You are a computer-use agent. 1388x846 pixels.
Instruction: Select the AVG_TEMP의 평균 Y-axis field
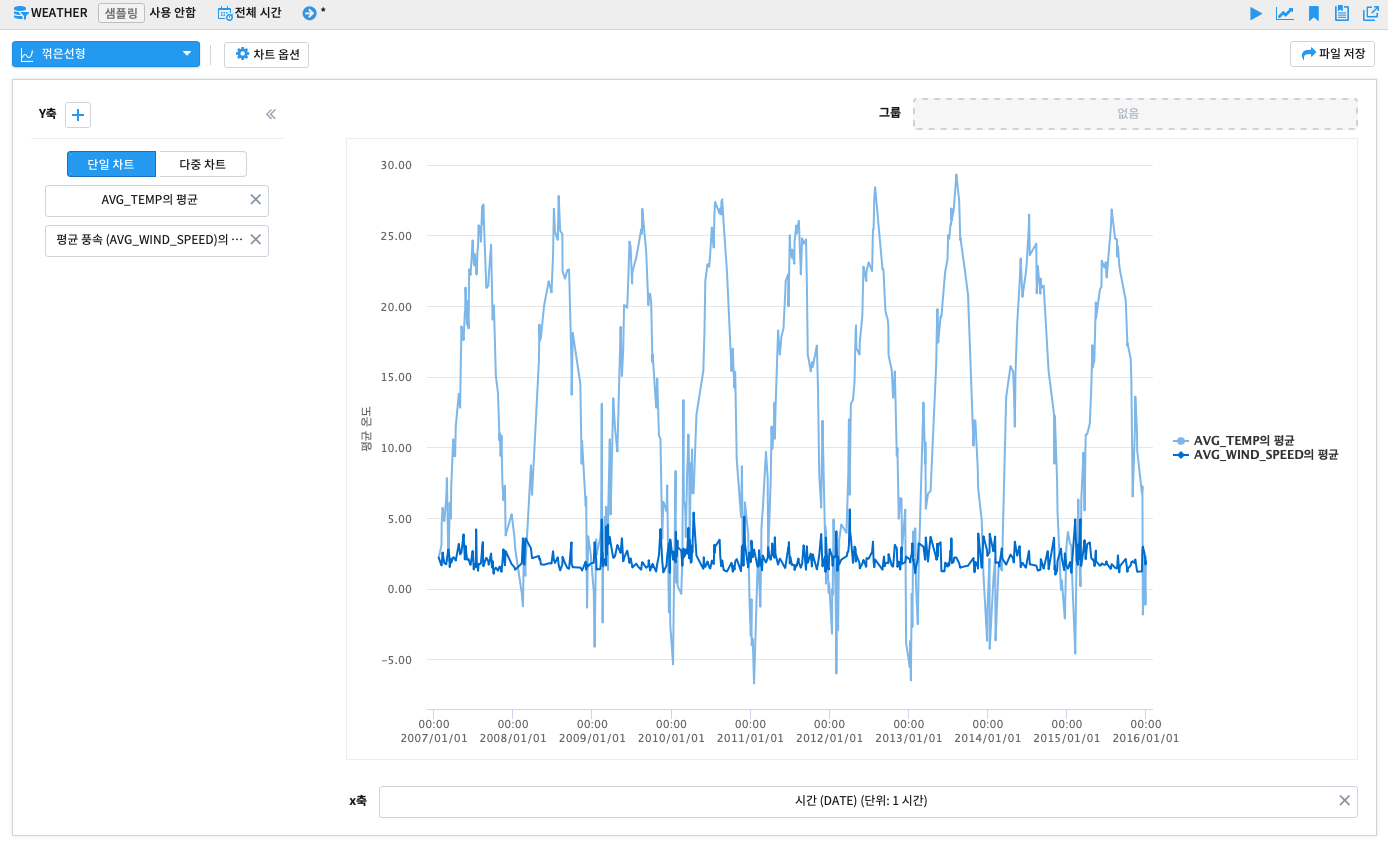click(157, 200)
